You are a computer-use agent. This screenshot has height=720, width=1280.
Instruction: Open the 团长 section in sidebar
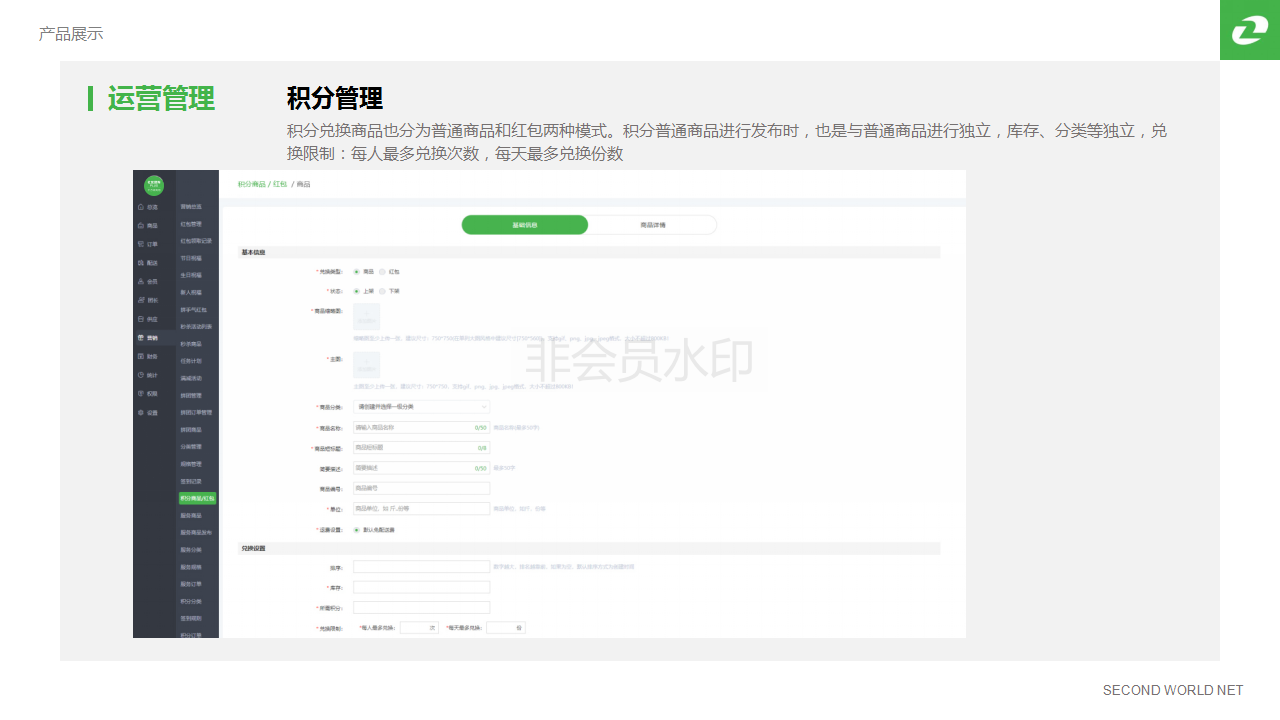tap(148, 300)
